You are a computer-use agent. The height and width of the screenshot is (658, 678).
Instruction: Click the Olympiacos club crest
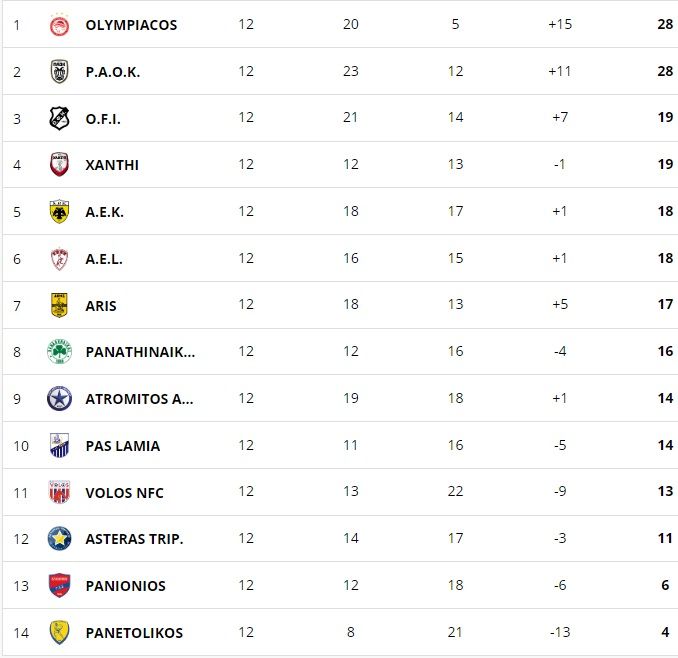coord(59,25)
